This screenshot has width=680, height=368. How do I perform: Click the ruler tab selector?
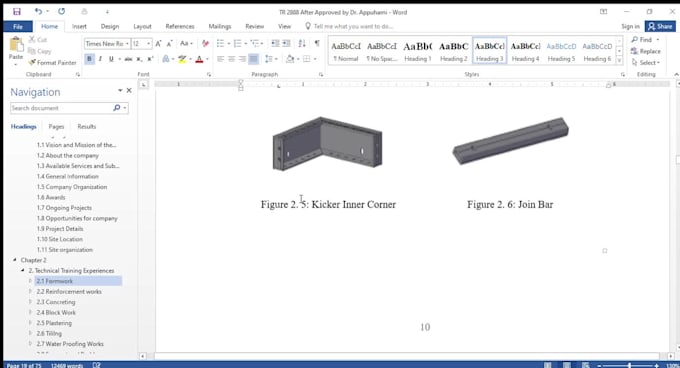tap(144, 85)
